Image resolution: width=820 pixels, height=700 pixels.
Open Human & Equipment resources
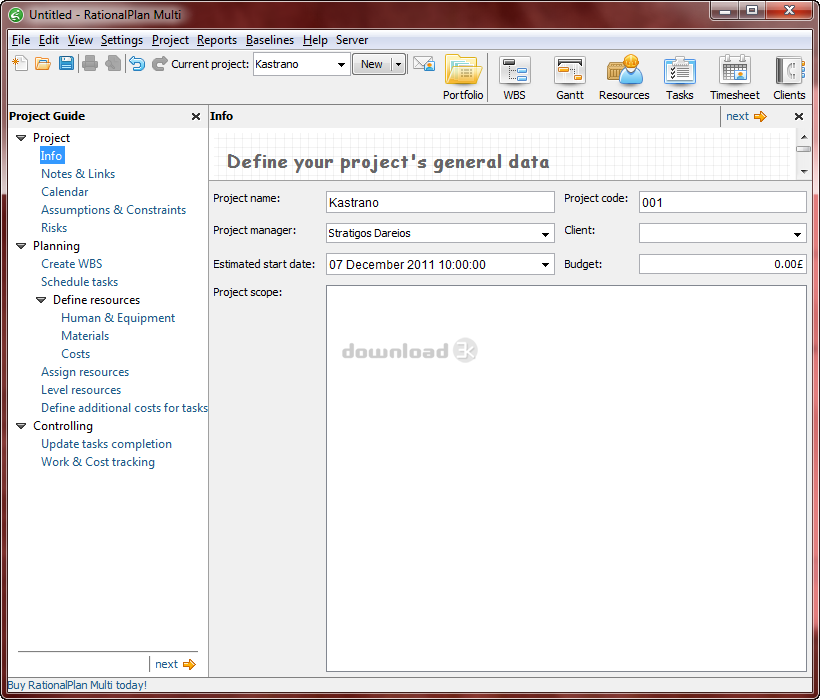(118, 318)
